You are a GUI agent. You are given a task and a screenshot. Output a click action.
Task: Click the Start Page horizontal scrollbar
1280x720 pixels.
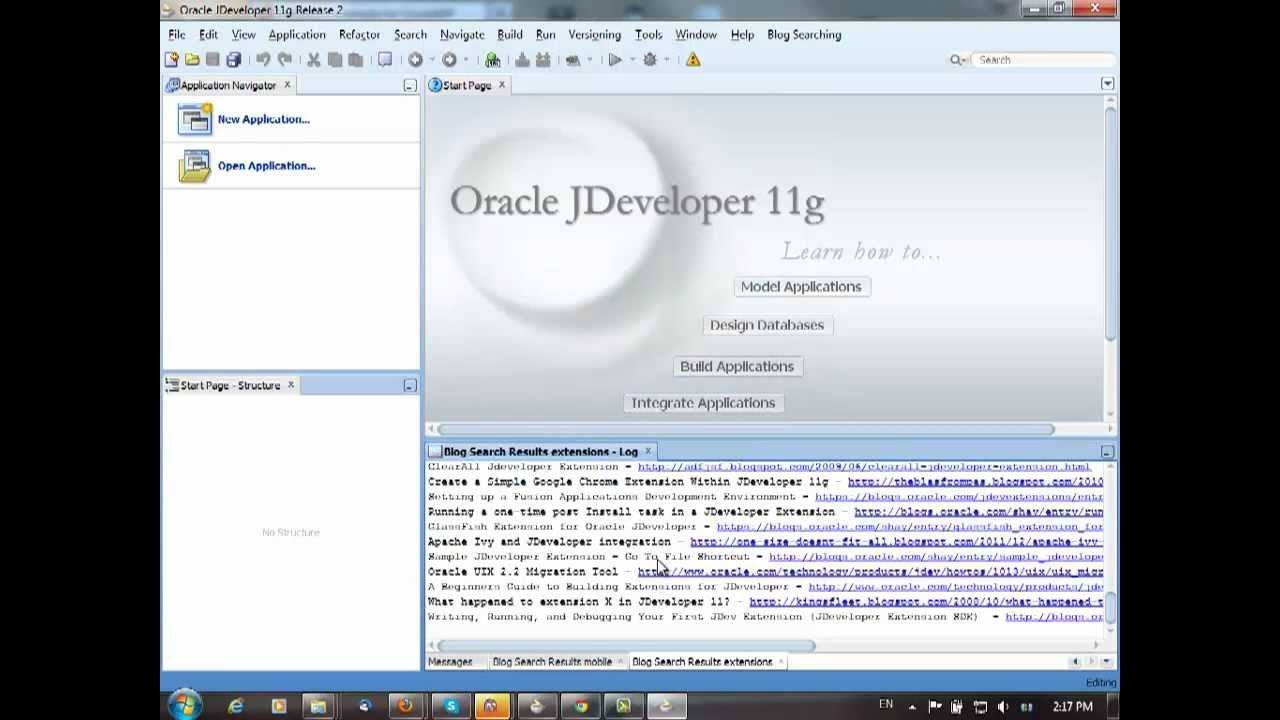pos(746,429)
